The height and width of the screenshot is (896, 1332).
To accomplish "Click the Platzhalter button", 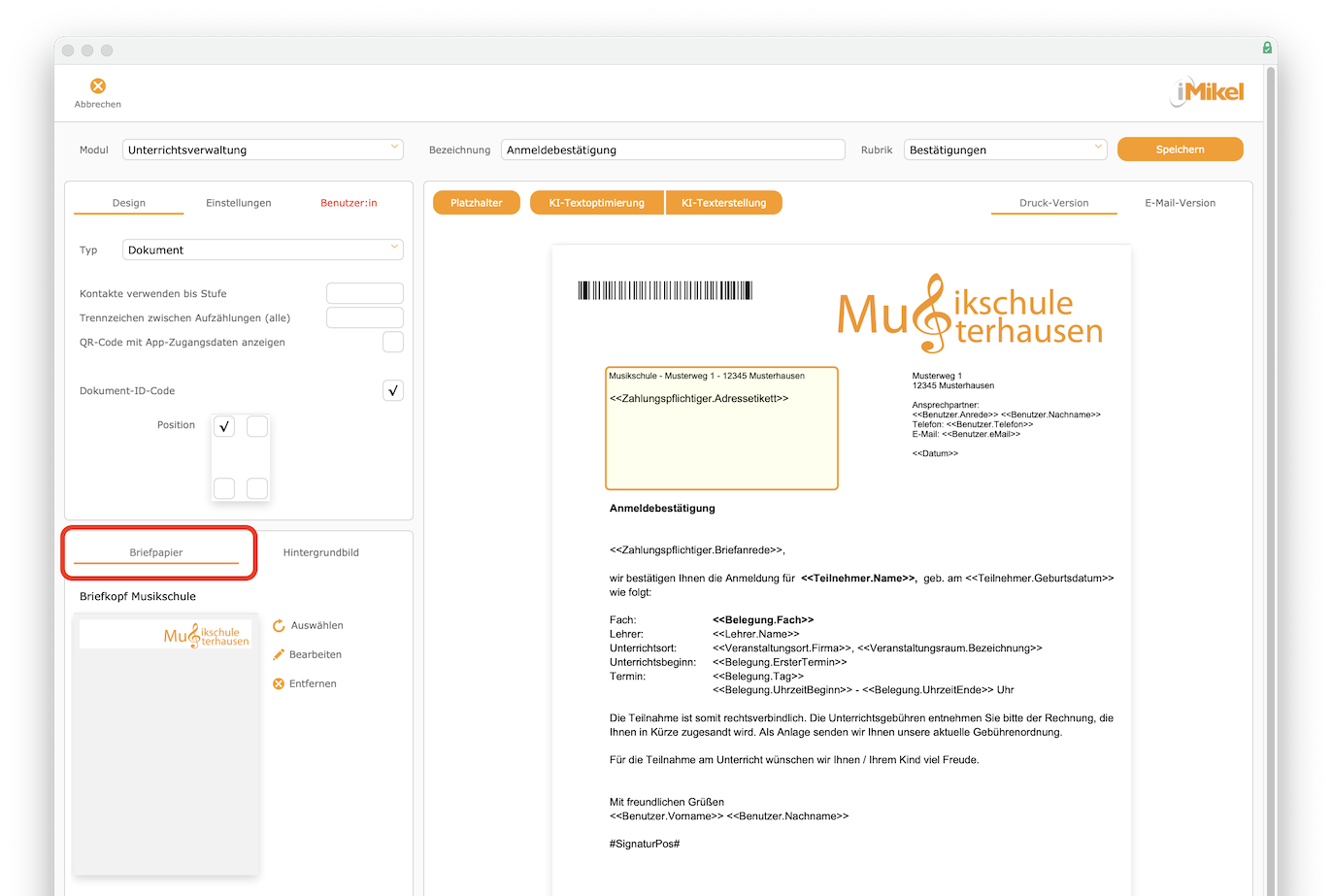I will [x=477, y=203].
